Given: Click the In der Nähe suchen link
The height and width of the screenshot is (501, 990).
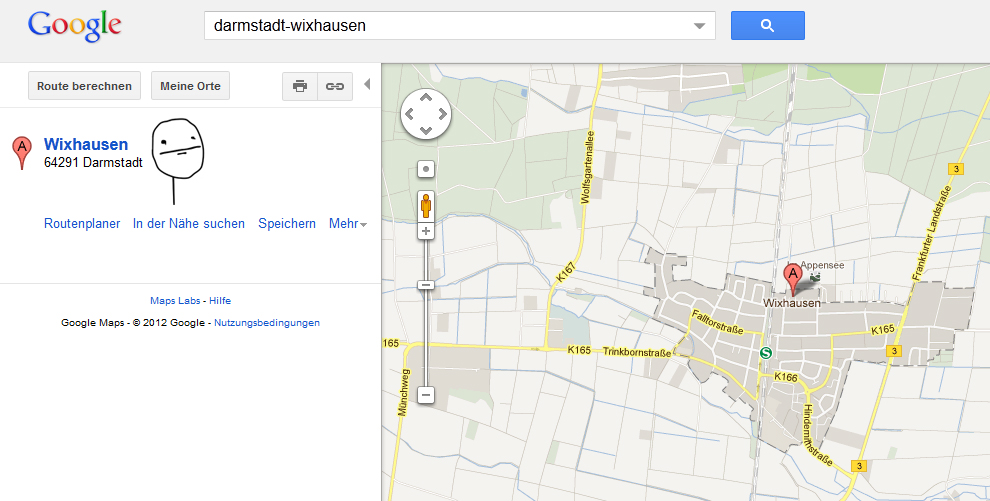Looking at the screenshot, I should click(x=189, y=223).
